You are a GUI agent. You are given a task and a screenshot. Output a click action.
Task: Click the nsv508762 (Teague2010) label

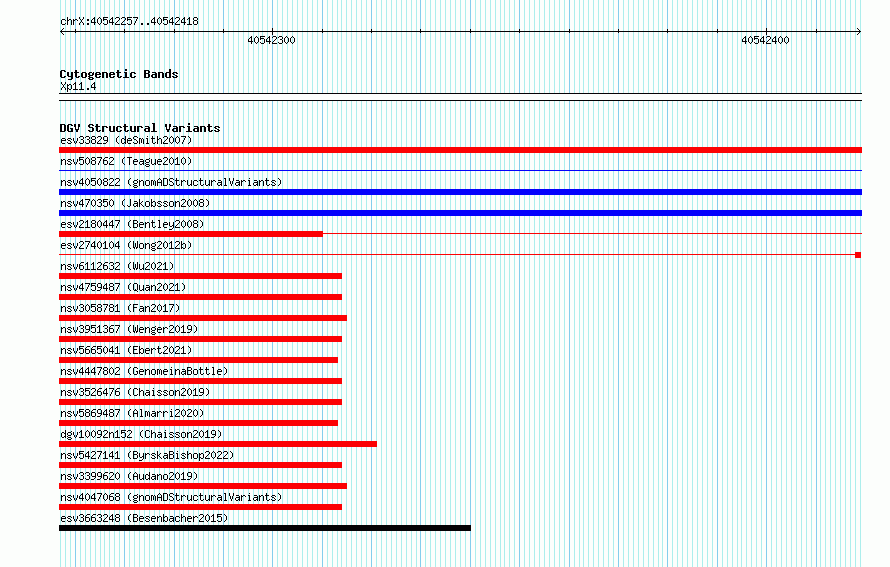(126, 161)
